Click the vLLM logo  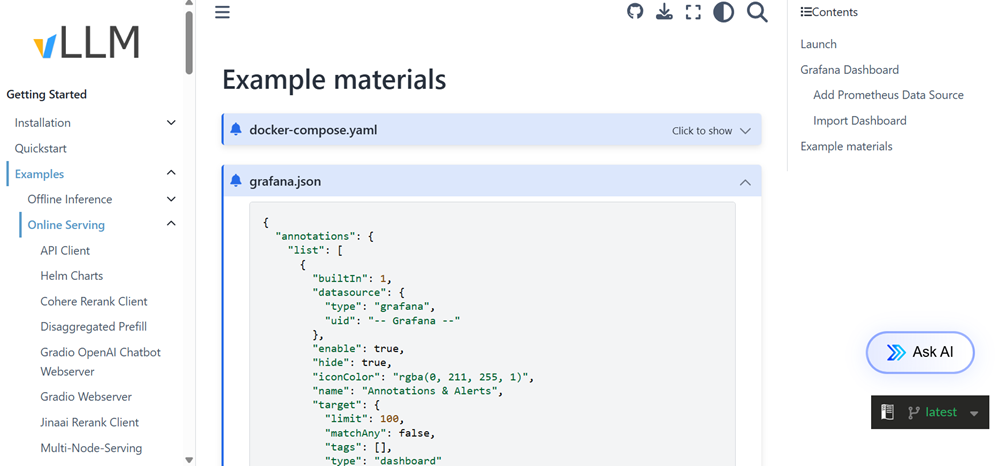point(87,43)
